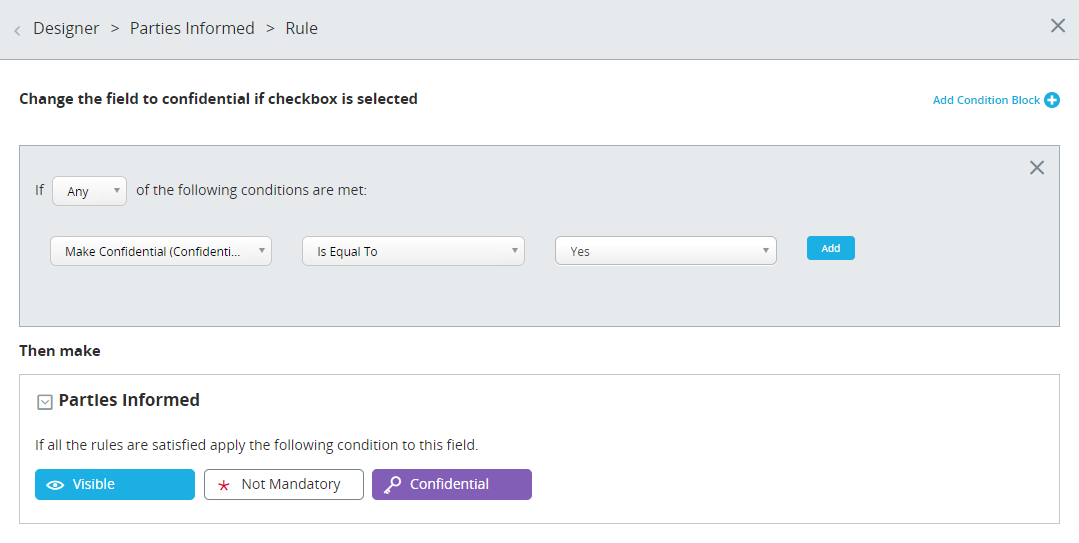1079x543 pixels.
Task: Open the Make Confidential field dropdown
Action: [161, 251]
